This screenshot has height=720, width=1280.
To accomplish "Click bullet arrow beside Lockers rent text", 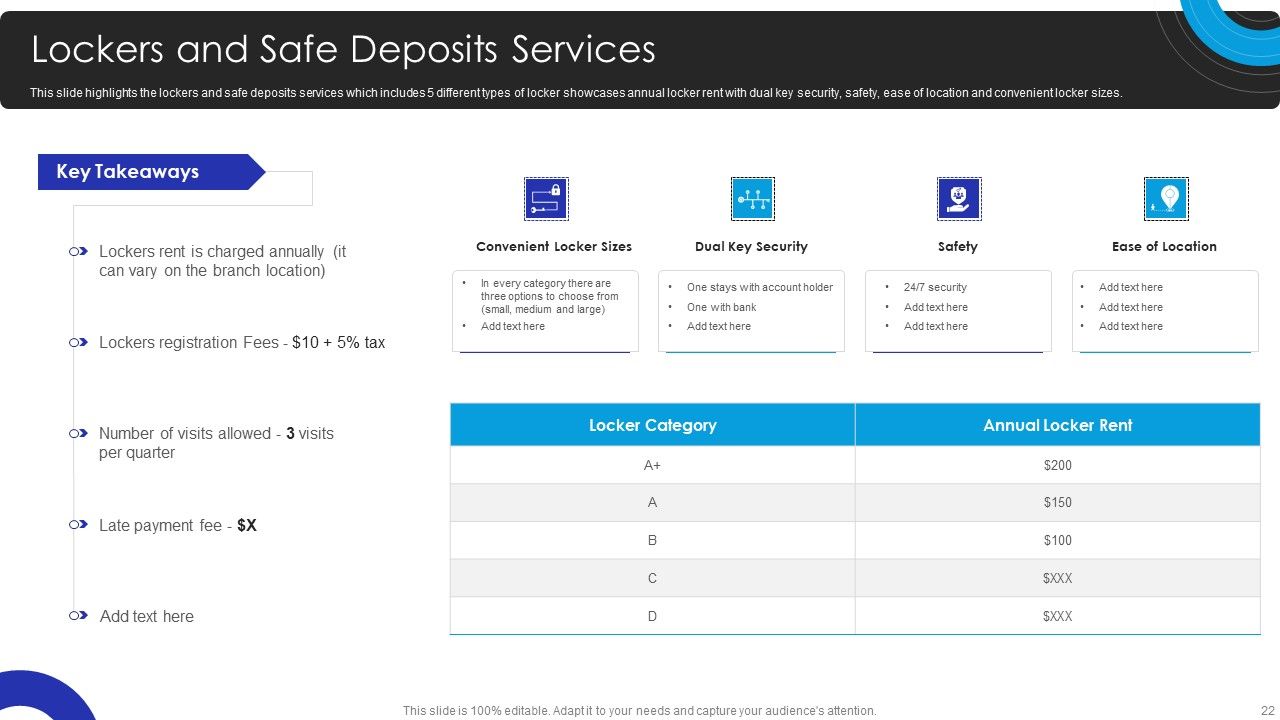I will [x=78, y=252].
